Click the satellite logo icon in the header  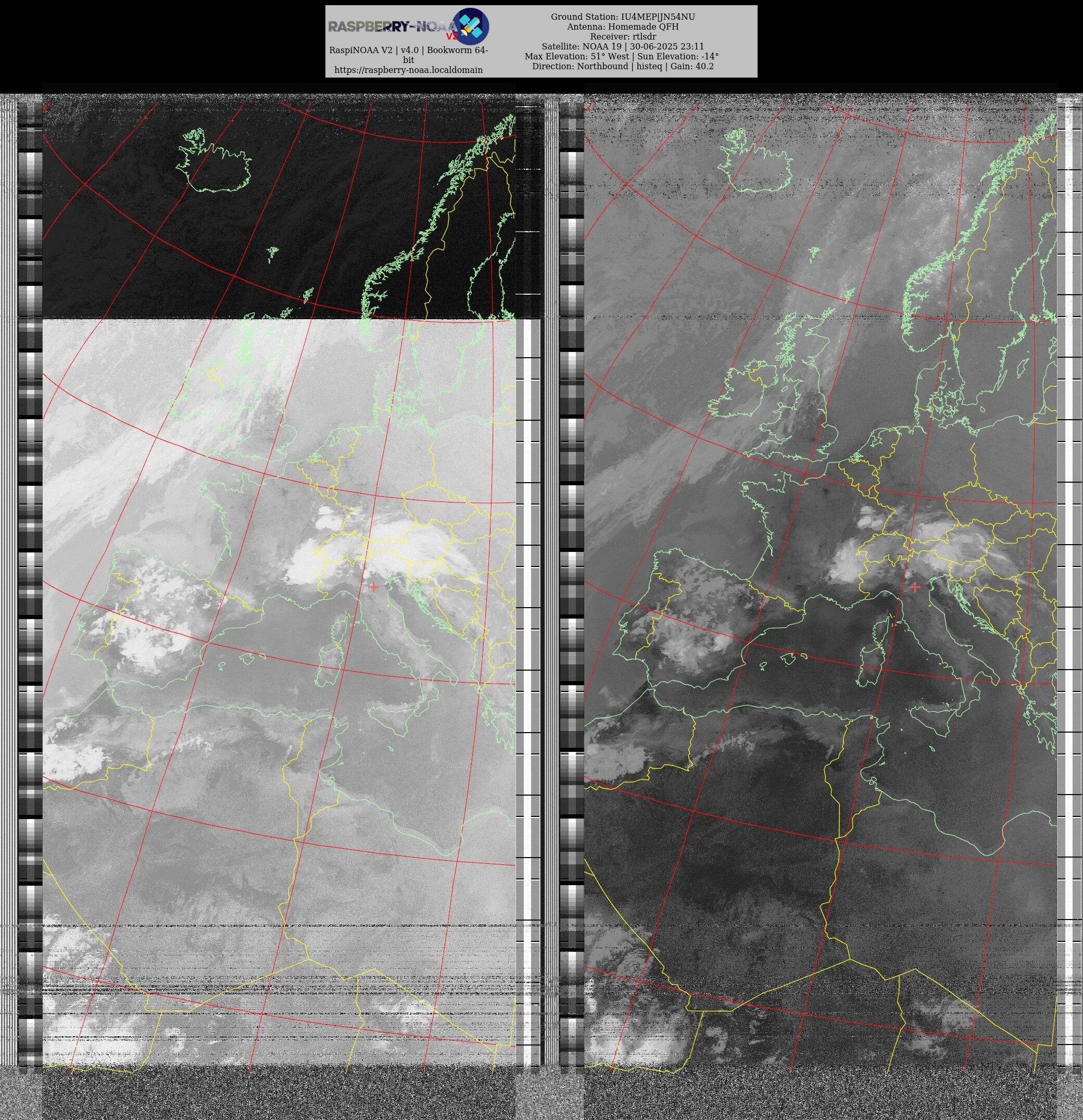[470, 26]
